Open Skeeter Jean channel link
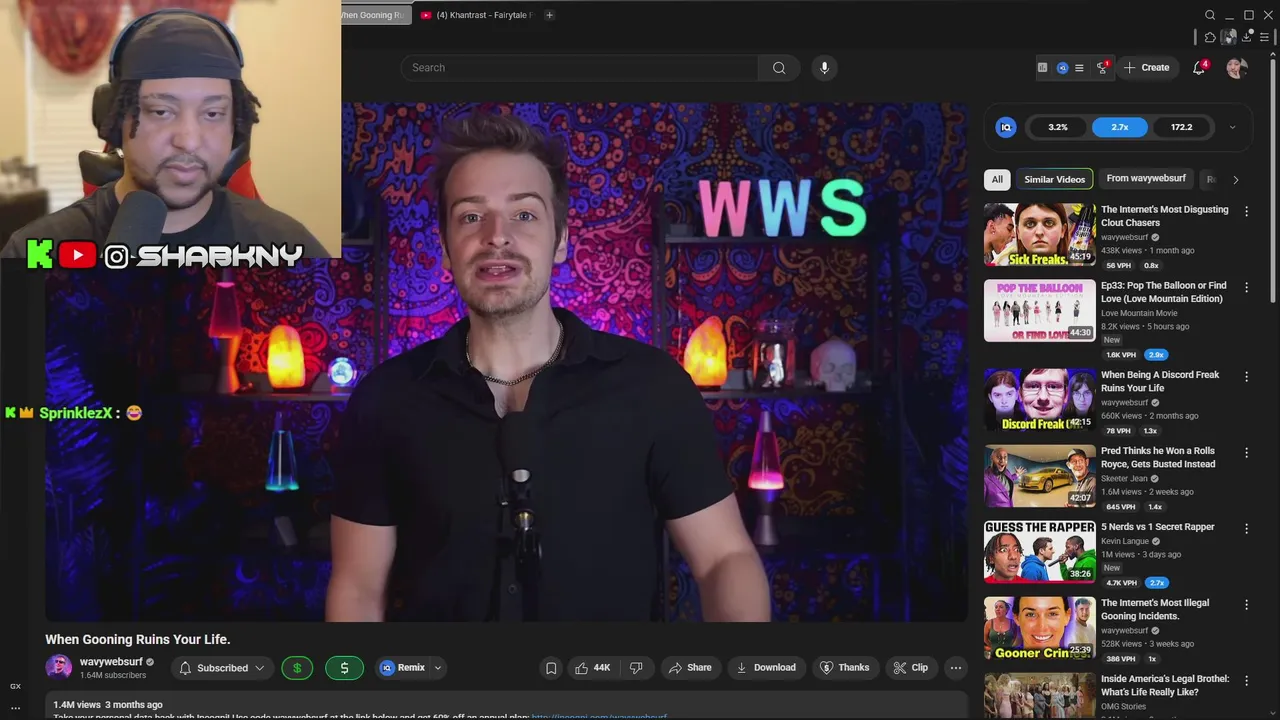This screenshot has width=1280, height=720. 1124,479
